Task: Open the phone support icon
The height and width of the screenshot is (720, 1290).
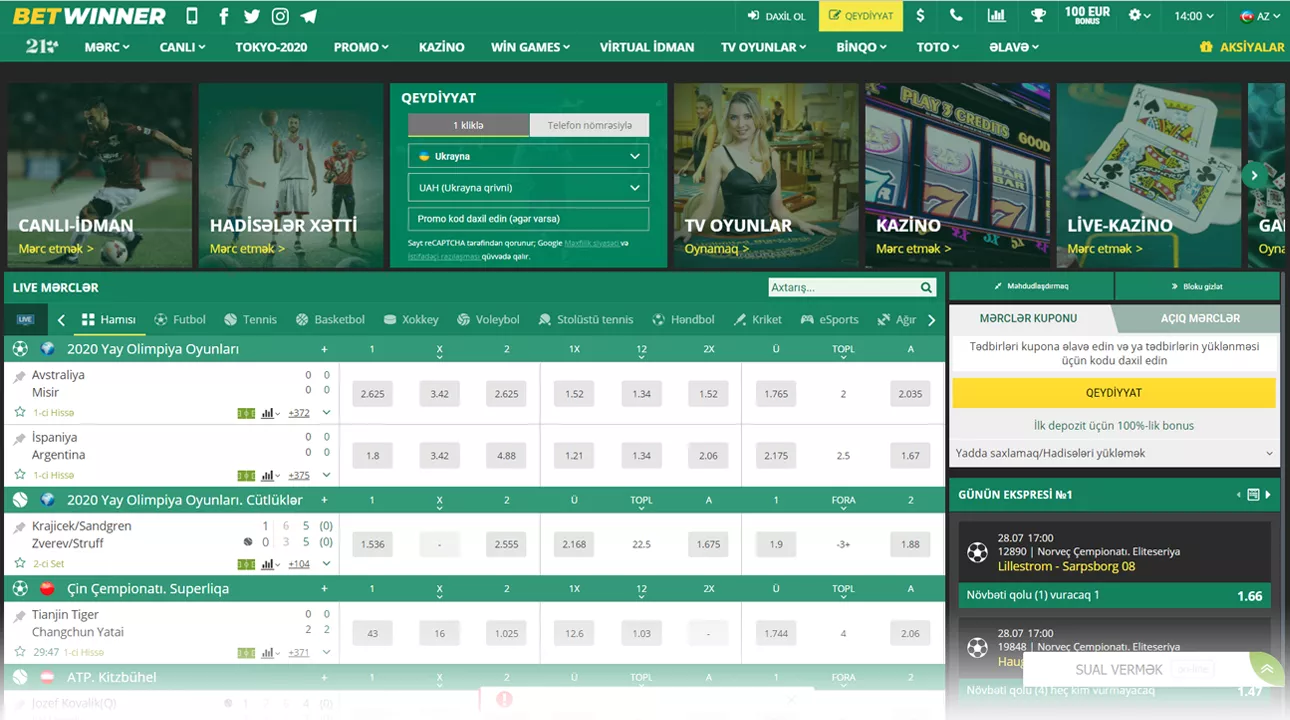Action: coord(956,16)
